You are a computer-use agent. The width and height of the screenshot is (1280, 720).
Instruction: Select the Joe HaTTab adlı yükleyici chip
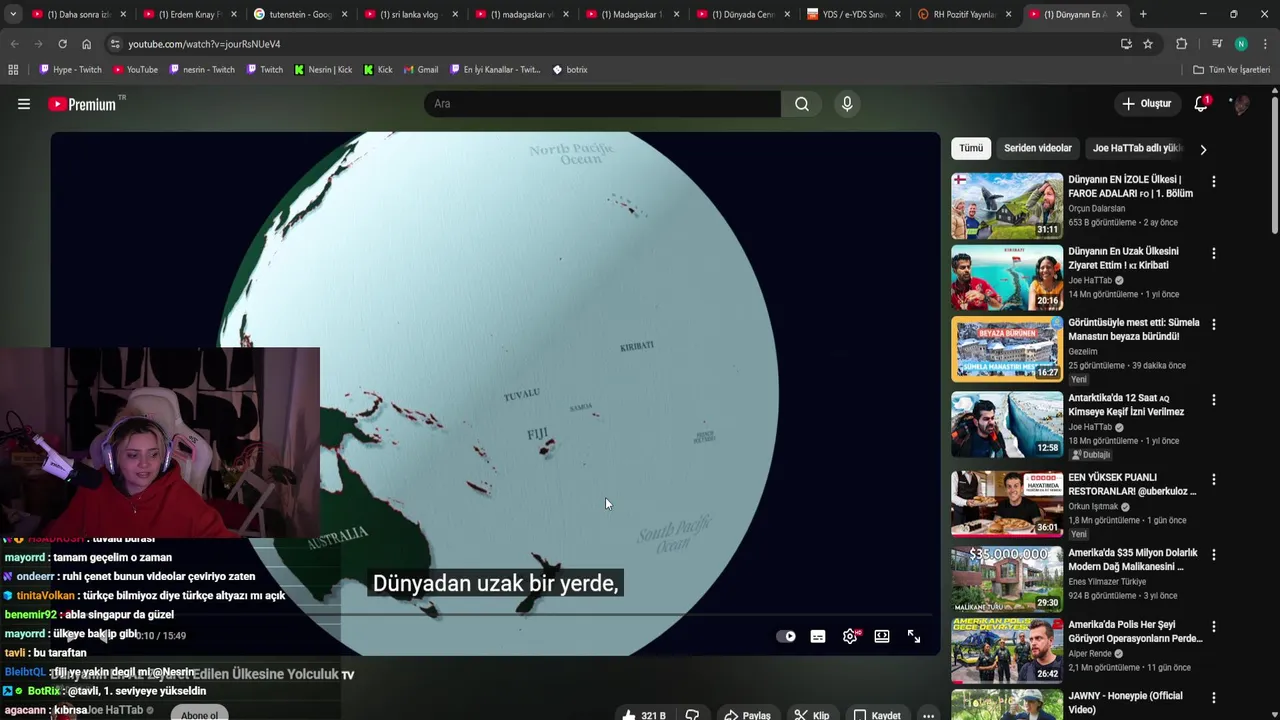1137,148
